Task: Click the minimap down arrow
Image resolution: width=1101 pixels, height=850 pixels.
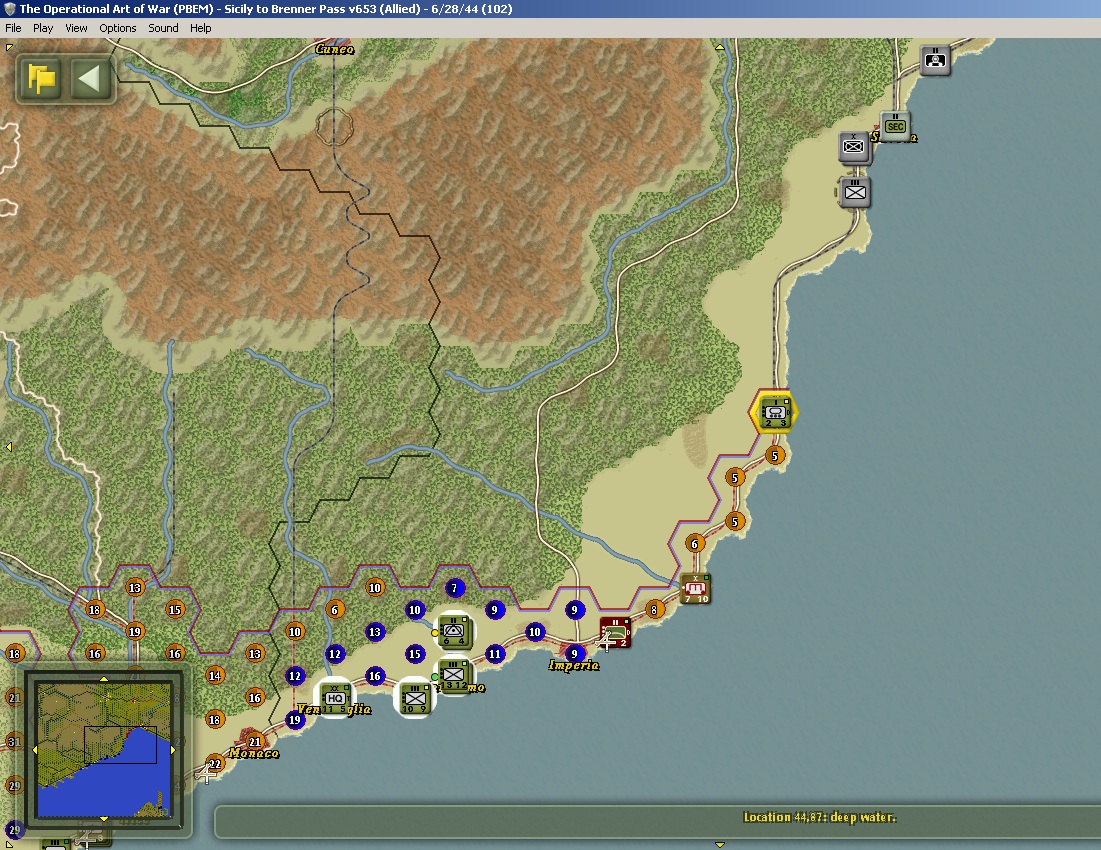Action: (x=104, y=818)
